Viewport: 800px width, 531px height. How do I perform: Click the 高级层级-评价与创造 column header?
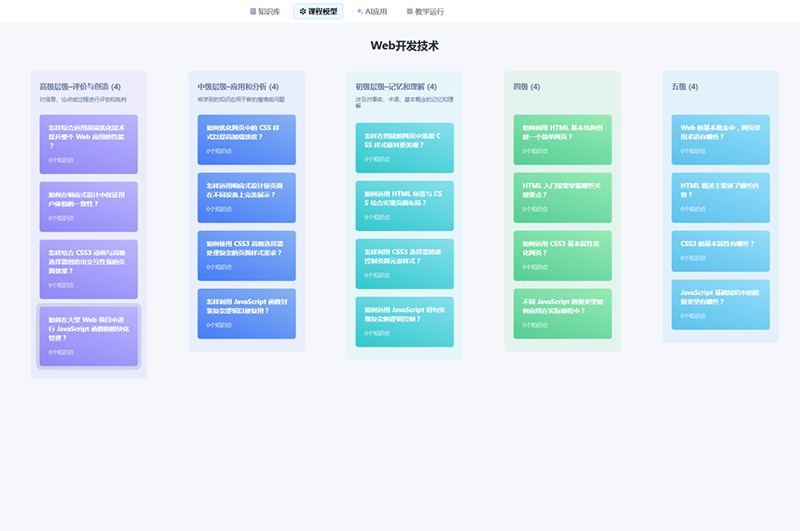pos(80,87)
